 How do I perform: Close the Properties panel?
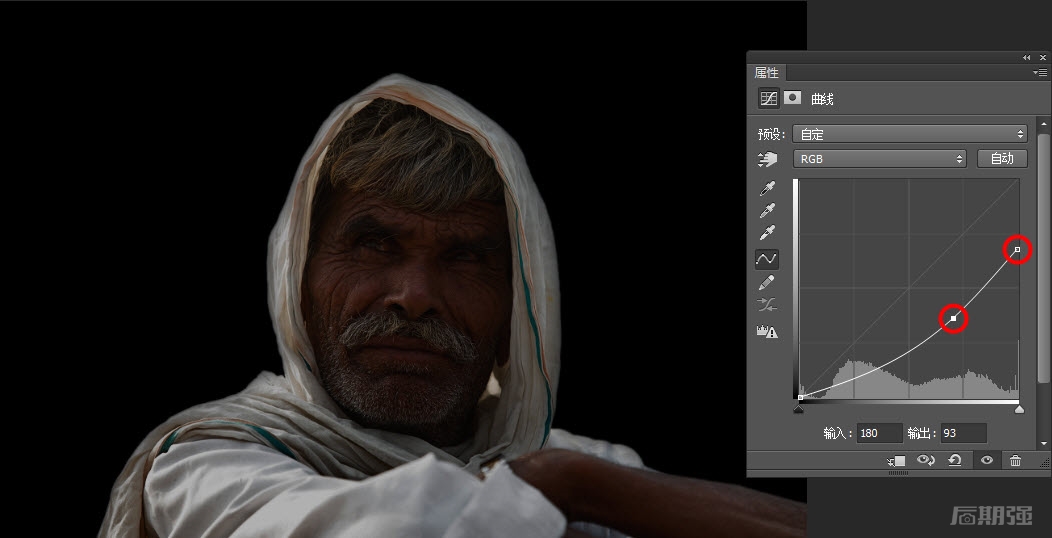(x=1043, y=58)
